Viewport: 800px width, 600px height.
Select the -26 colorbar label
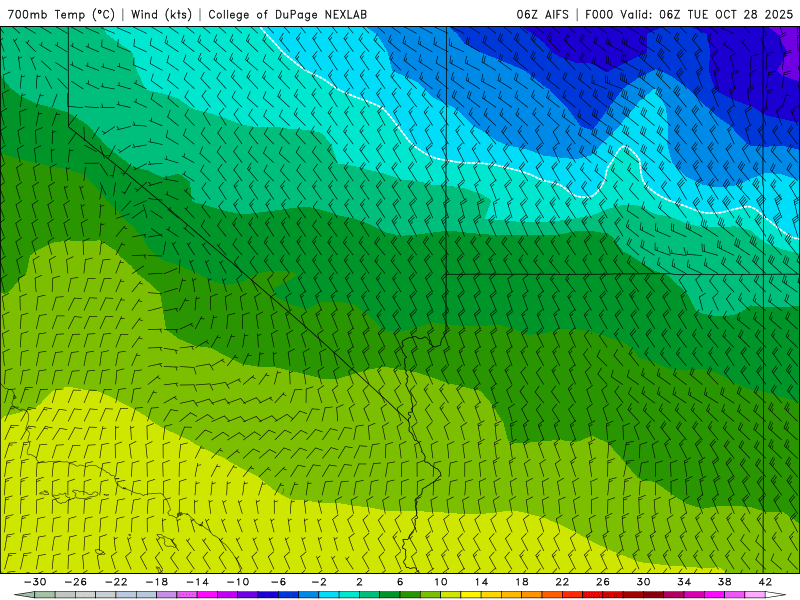pyautogui.click(x=76, y=582)
